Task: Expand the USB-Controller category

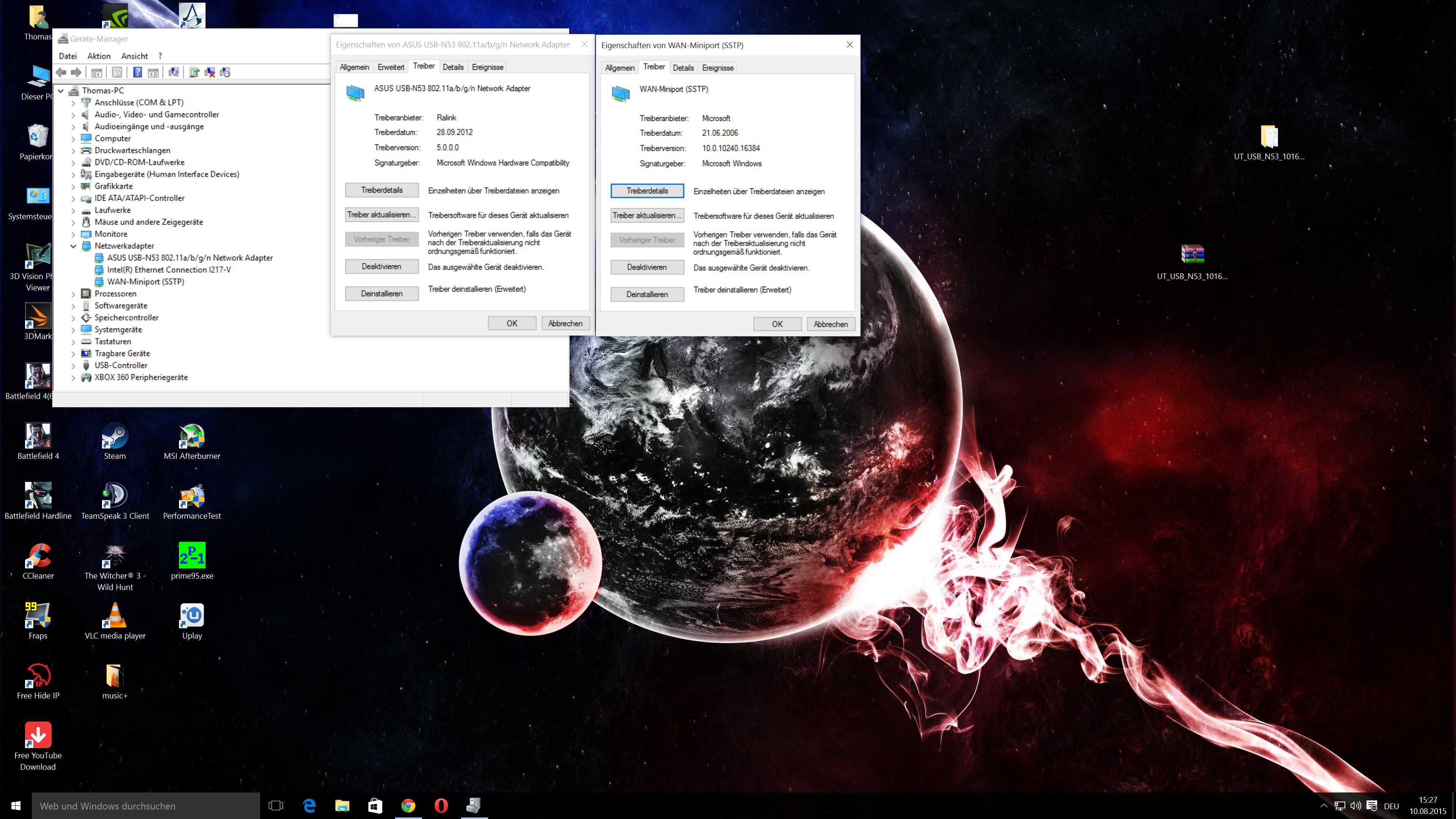Action: point(74,365)
